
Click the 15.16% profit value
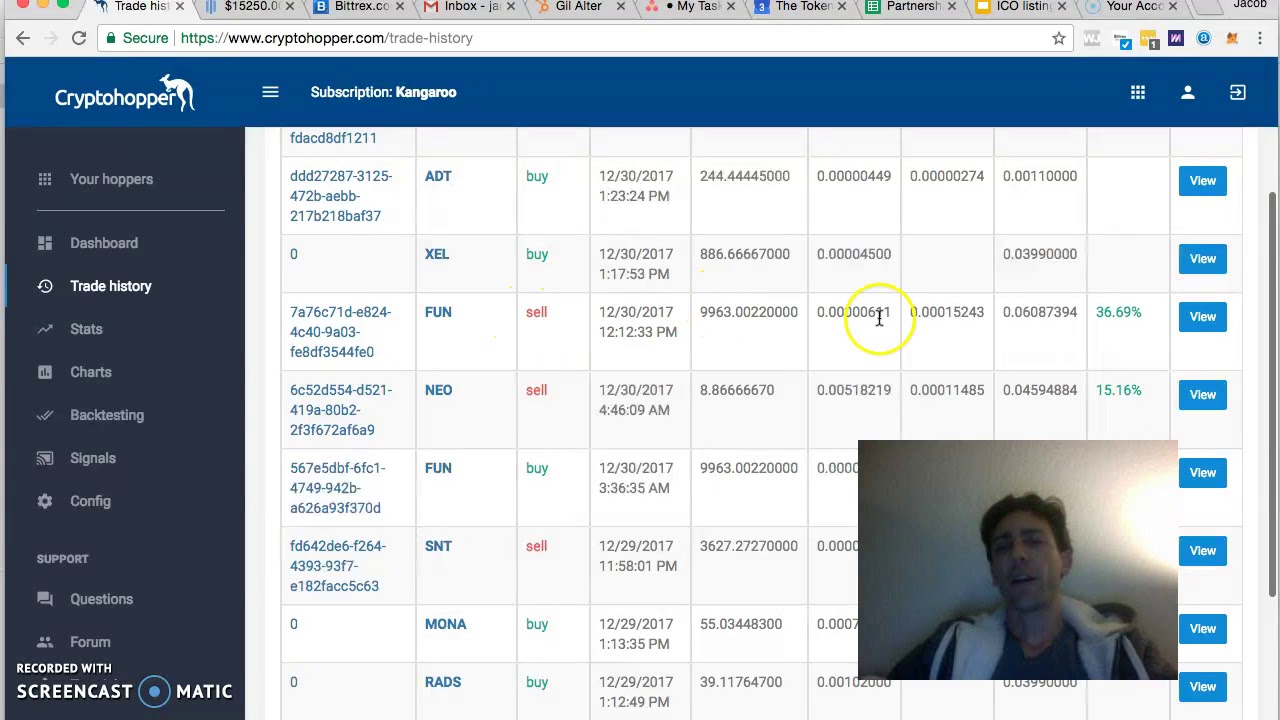[1118, 390]
